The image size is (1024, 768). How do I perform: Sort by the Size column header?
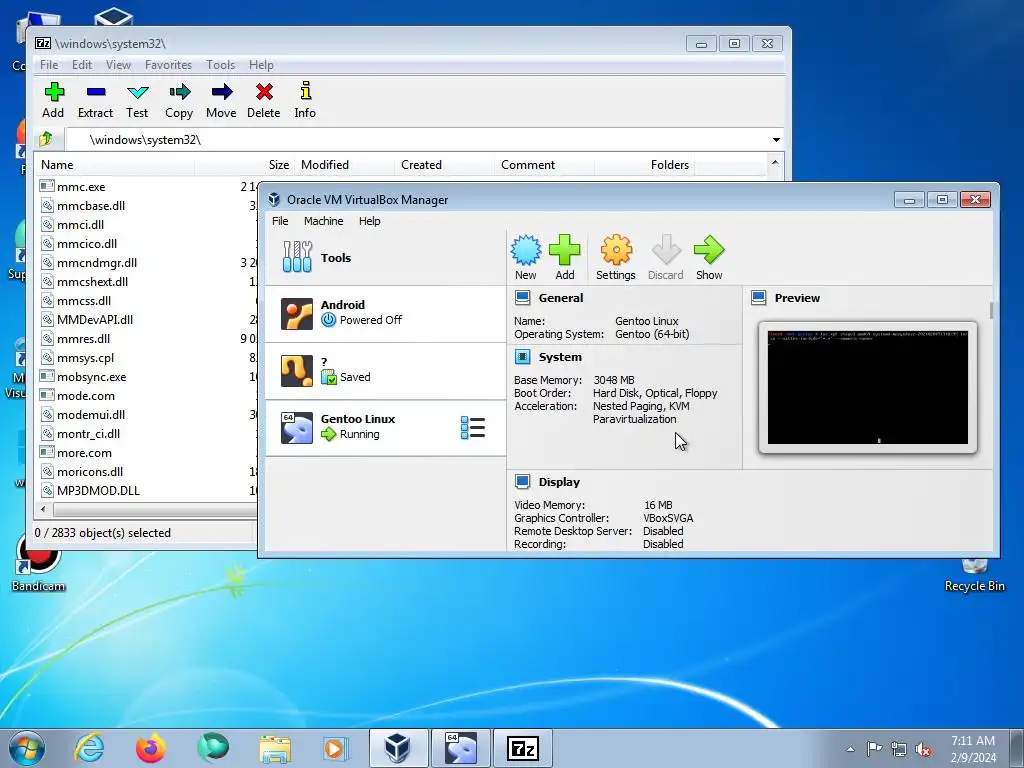point(244,165)
